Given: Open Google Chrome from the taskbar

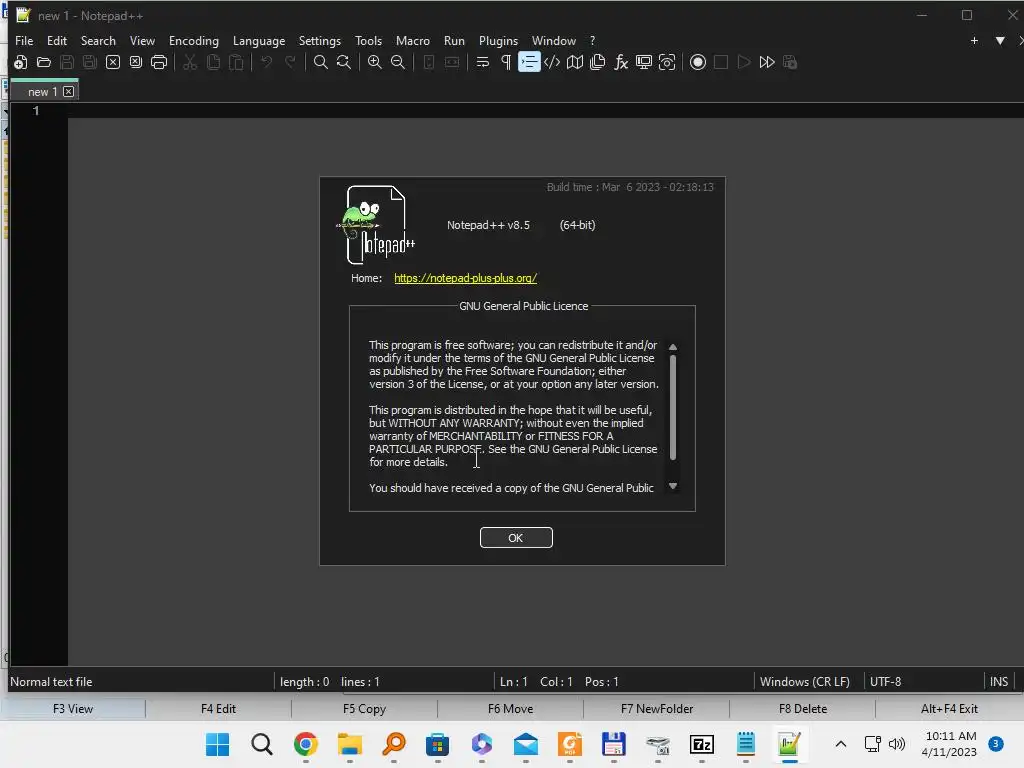Looking at the screenshot, I should pos(306,744).
